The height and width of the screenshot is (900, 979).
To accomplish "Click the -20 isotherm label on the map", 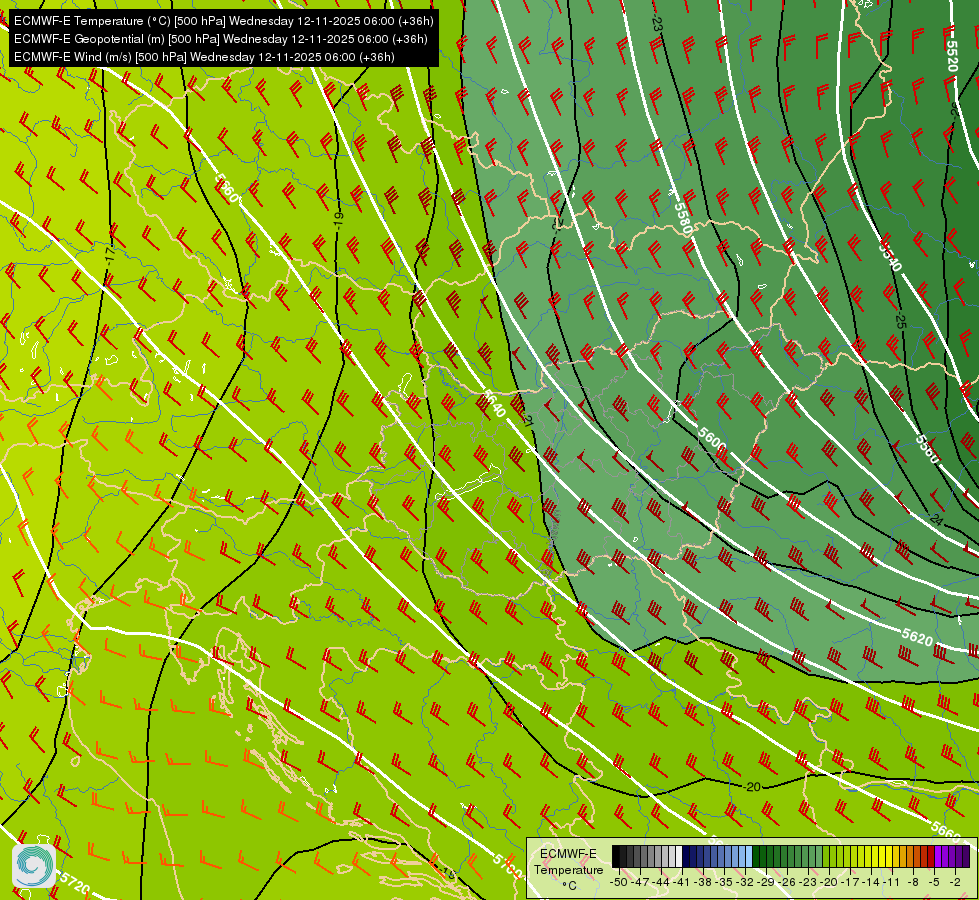I will (754, 786).
